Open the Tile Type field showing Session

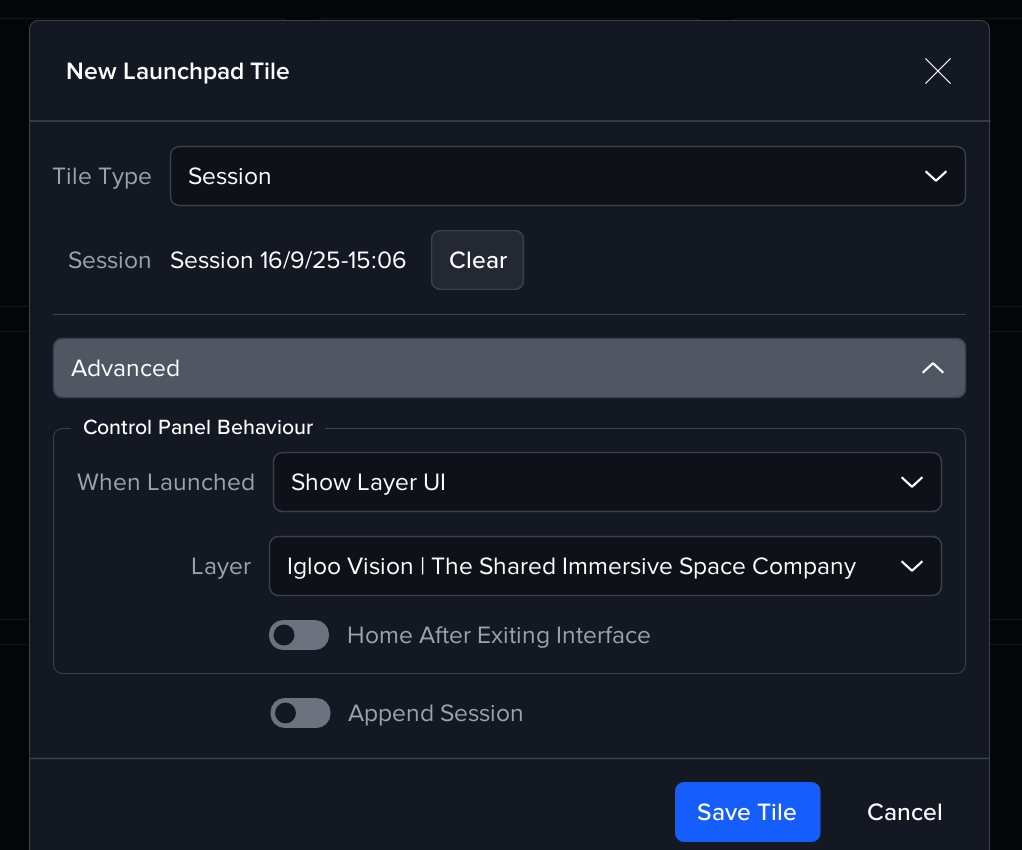tap(540, 176)
